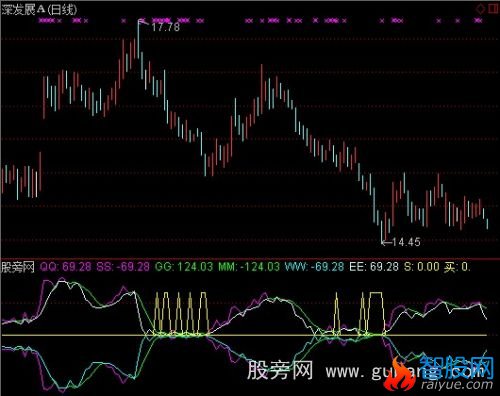
Task: Click the GG: 124.03 indicator value
Action: coord(184,267)
